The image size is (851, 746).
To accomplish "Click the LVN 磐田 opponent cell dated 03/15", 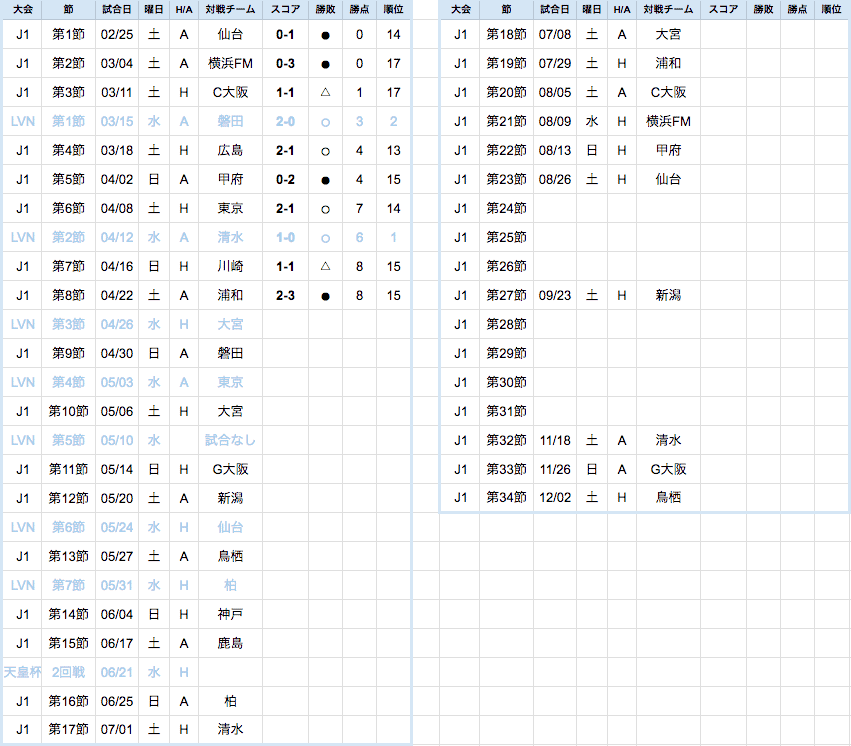I will (230, 122).
